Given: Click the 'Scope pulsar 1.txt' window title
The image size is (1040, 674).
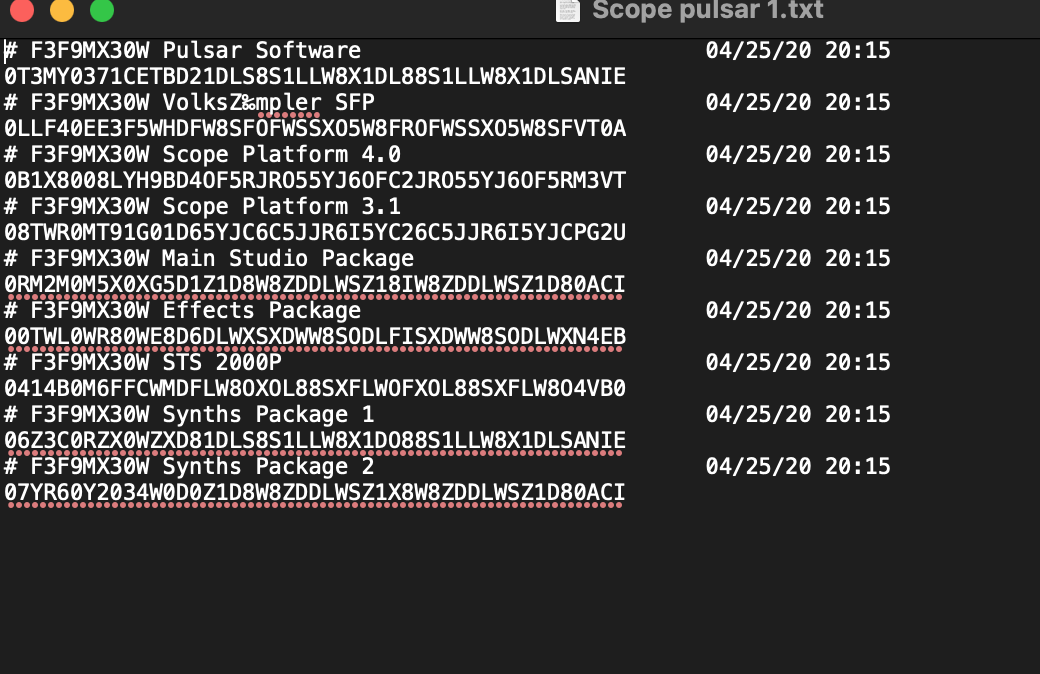Looking at the screenshot, I should 708,10.
